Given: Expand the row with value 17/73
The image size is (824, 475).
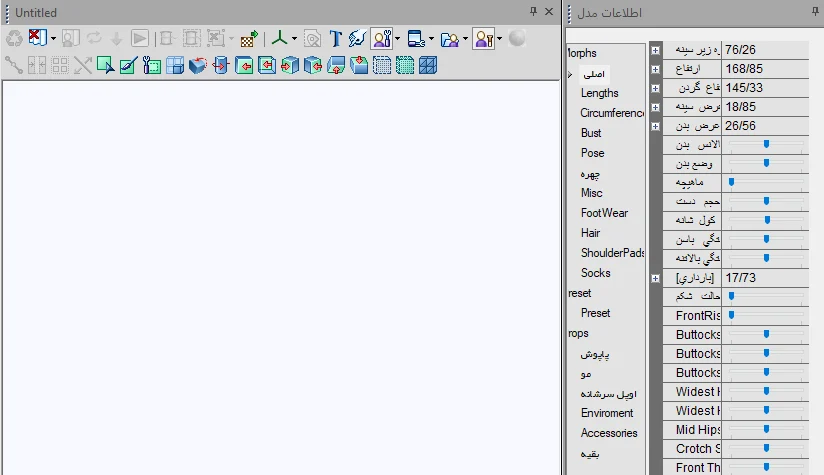Looking at the screenshot, I should (x=655, y=278).
